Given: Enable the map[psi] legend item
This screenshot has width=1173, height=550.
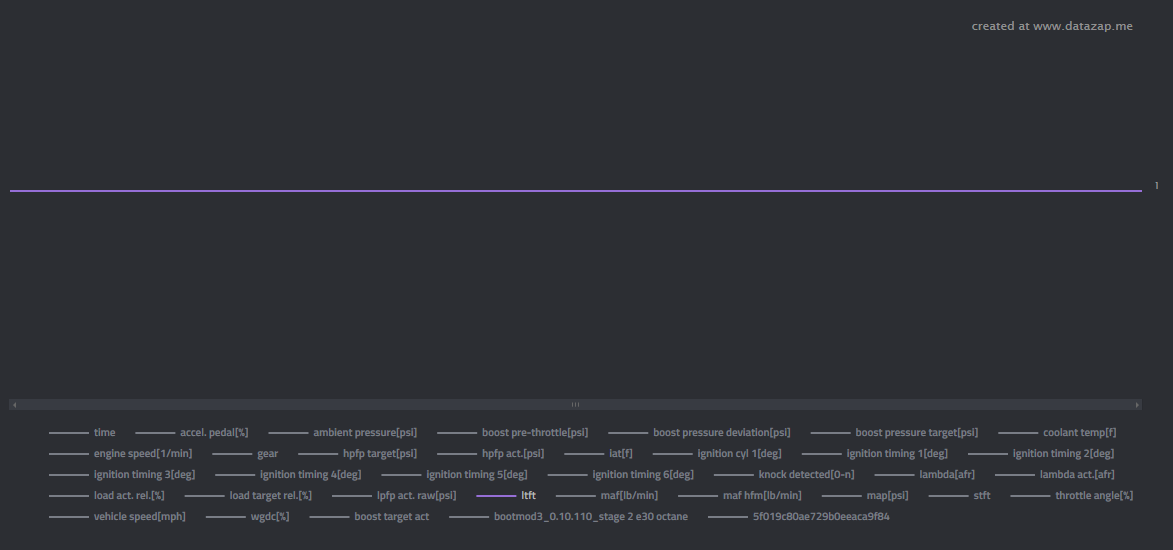Looking at the screenshot, I should (887, 495).
